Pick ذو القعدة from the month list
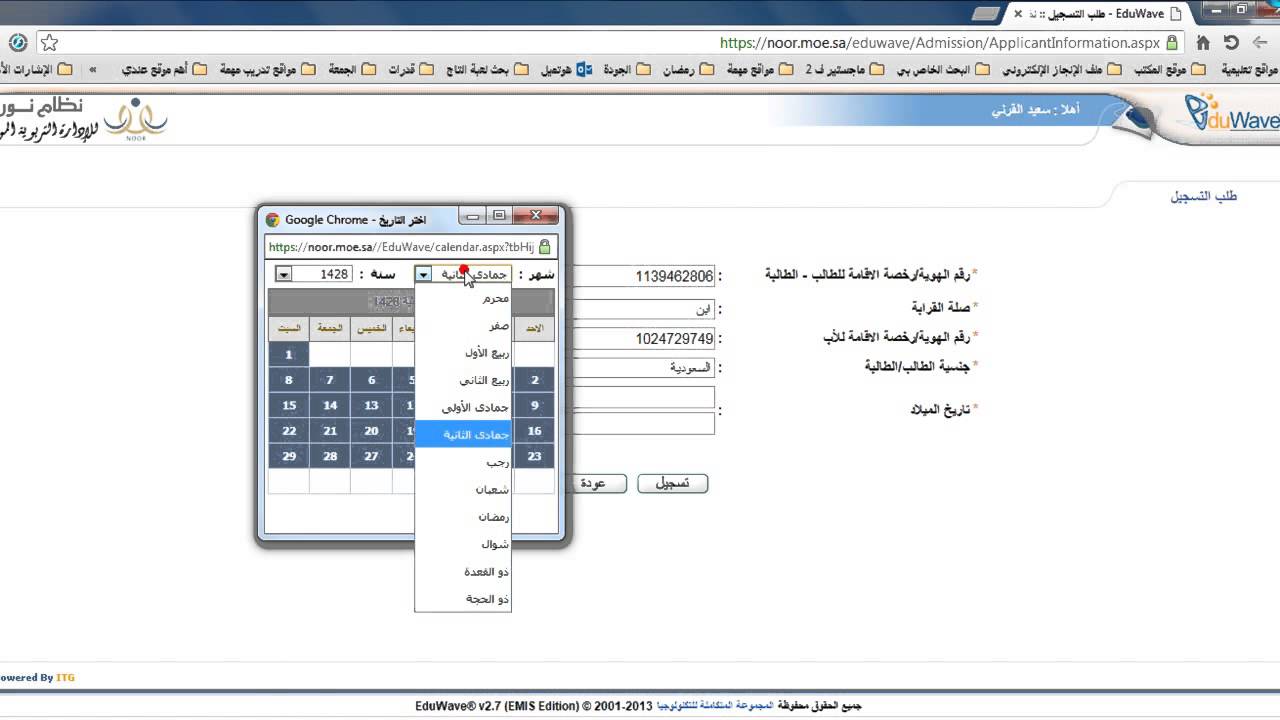Screen dimensions: 1280x720 pyautogui.click(x=463, y=572)
